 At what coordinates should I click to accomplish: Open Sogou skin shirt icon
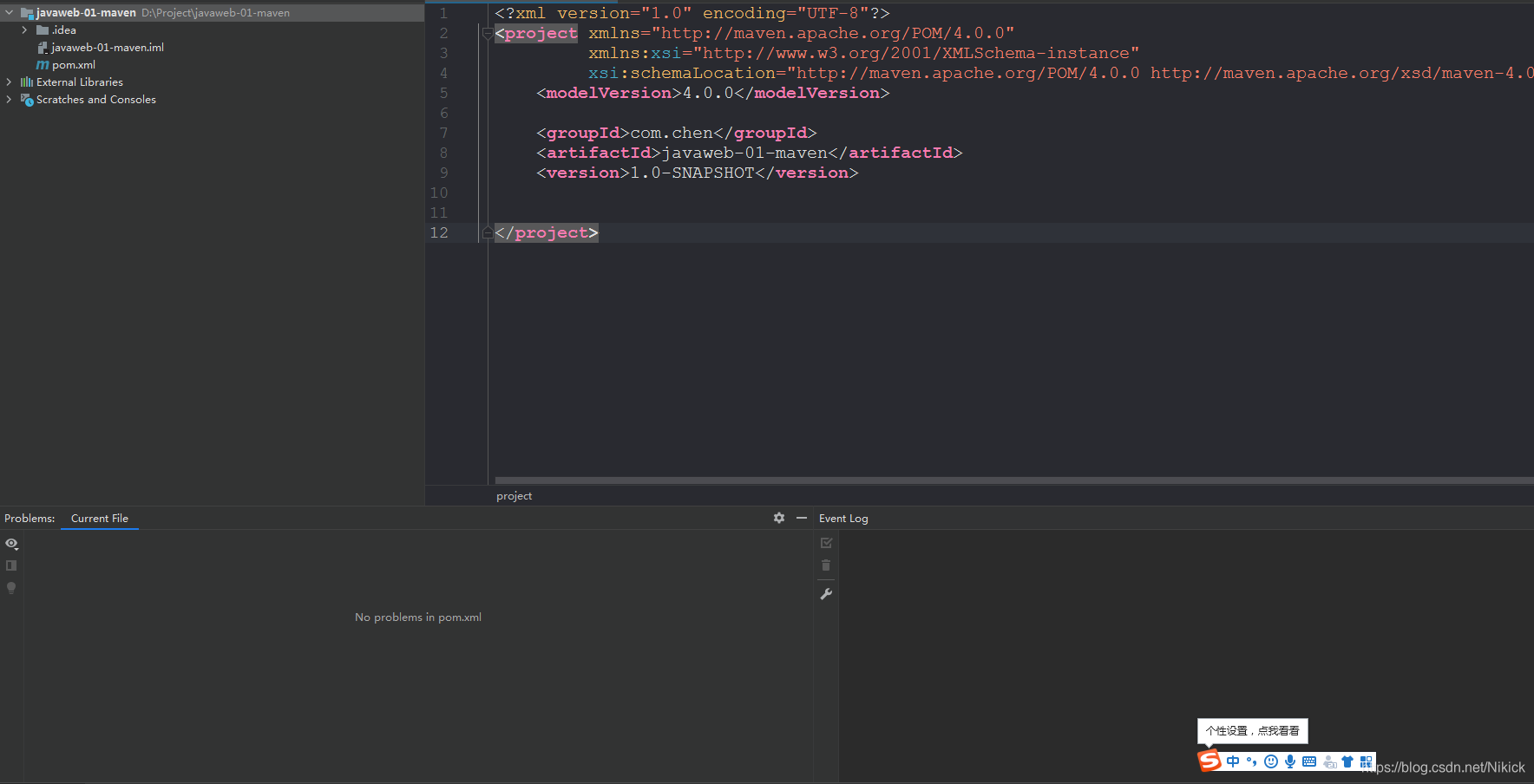pos(1347,761)
